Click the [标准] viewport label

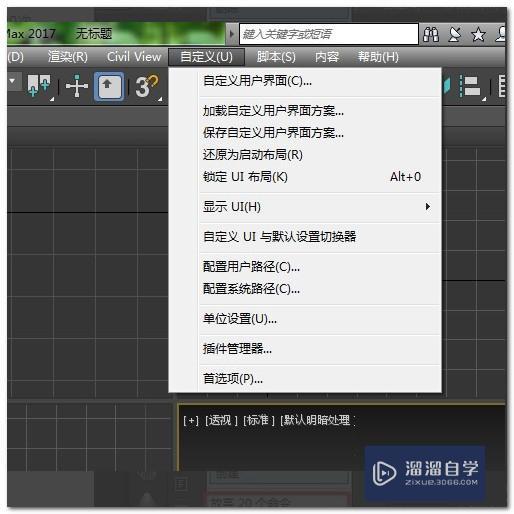click(x=259, y=420)
